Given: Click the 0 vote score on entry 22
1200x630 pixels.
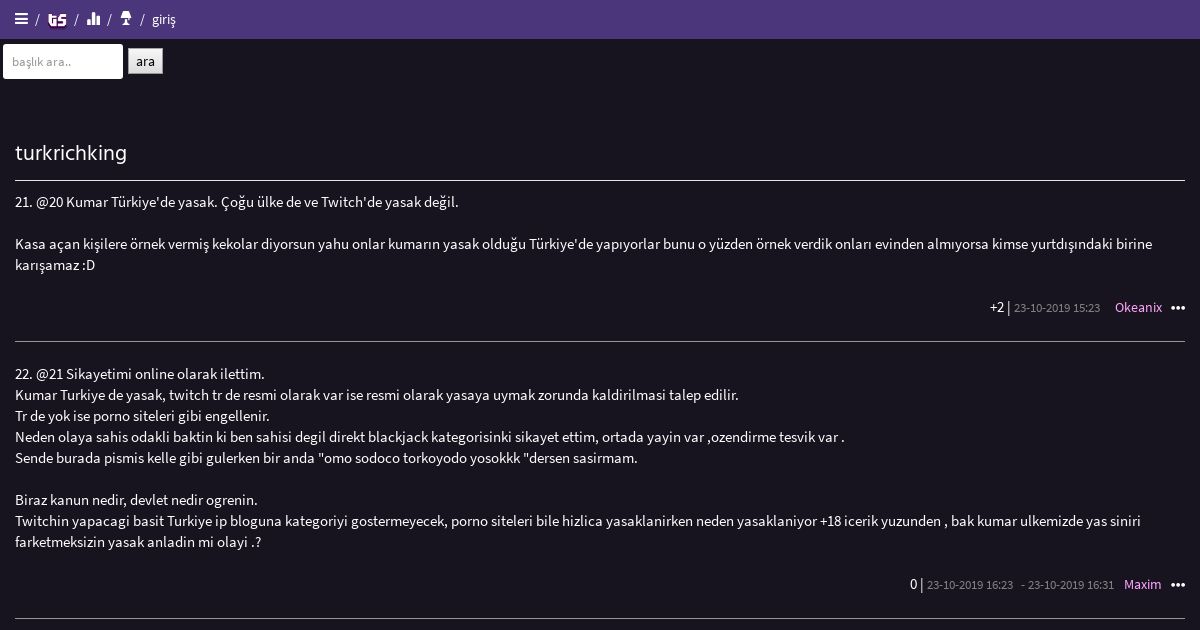Looking at the screenshot, I should [x=913, y=585].
